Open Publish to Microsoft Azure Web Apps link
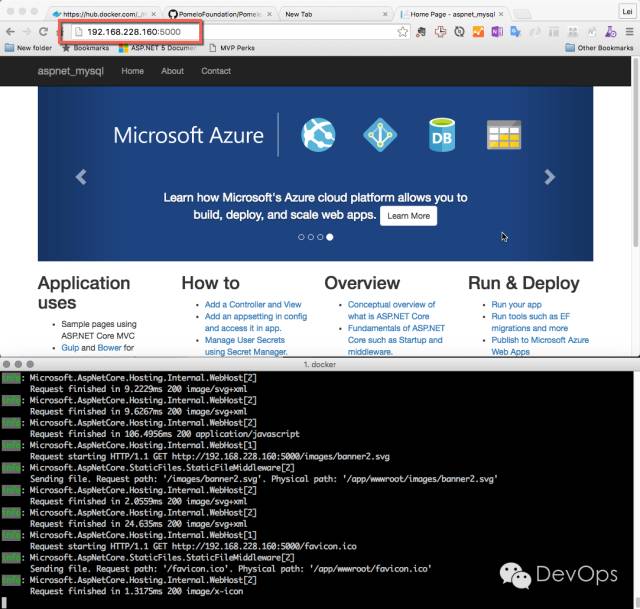The width and height of the screenshot is (640, 609). coord(540,345)
